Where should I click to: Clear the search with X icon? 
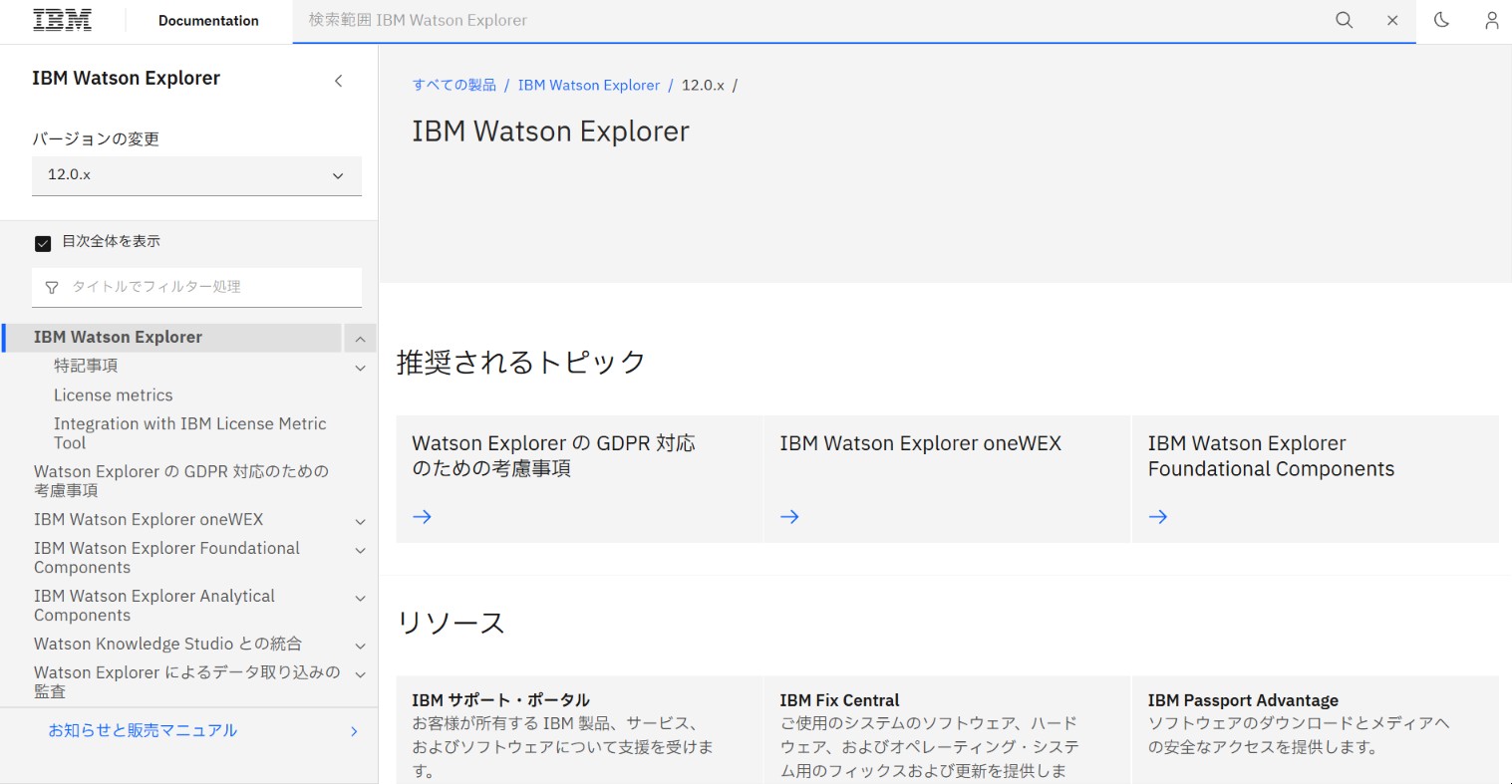(1392, 21)
